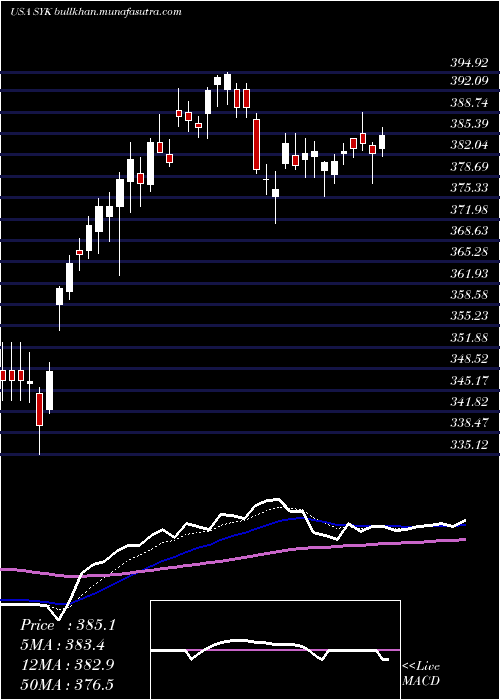Click the 394.92 price axis label

pos(468,63)
